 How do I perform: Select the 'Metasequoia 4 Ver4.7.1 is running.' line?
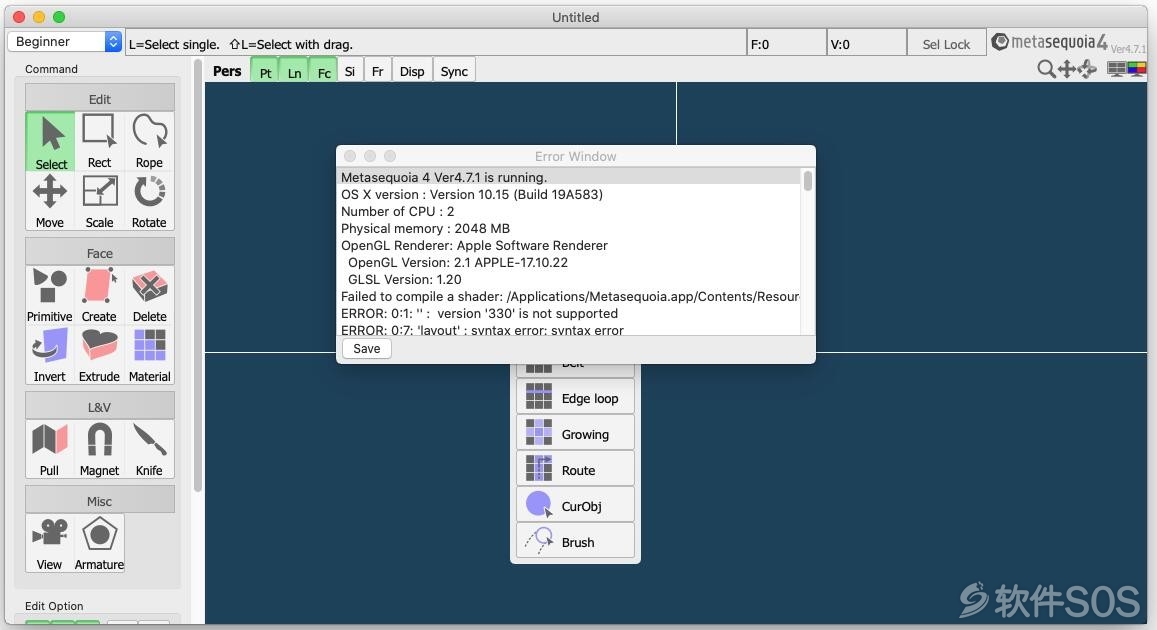point(570,177)
